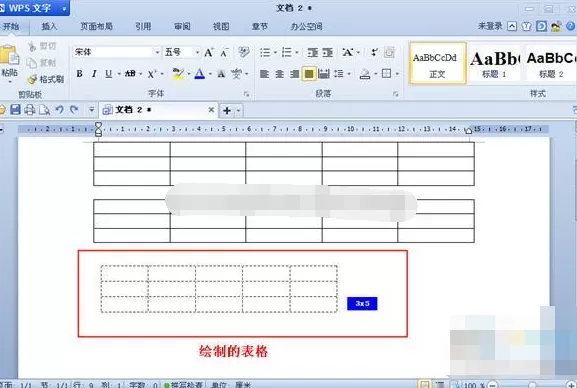The height and width of the screenshot is (388, 577).
Task: Click 复制 (Copy) in the clipboard group
Action: tap(42, 63)
